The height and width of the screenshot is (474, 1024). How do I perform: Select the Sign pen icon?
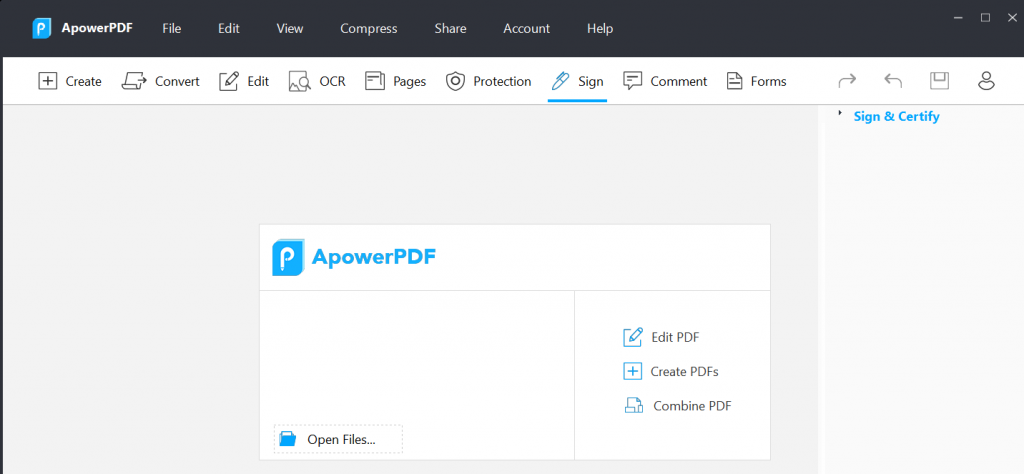coord(560,81)
